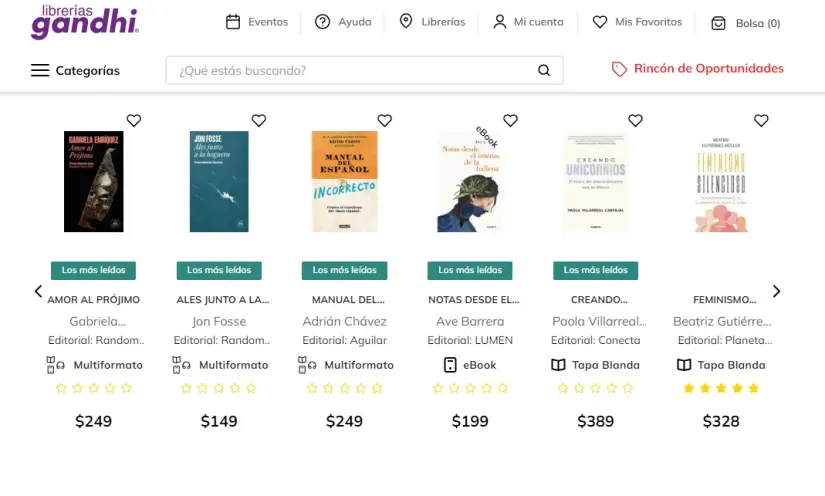The width and height of the screenshot is (825, 496).
Task: Click the Librerías Gandhi logo
Action: pyautogui.click(x=85, y=21)
